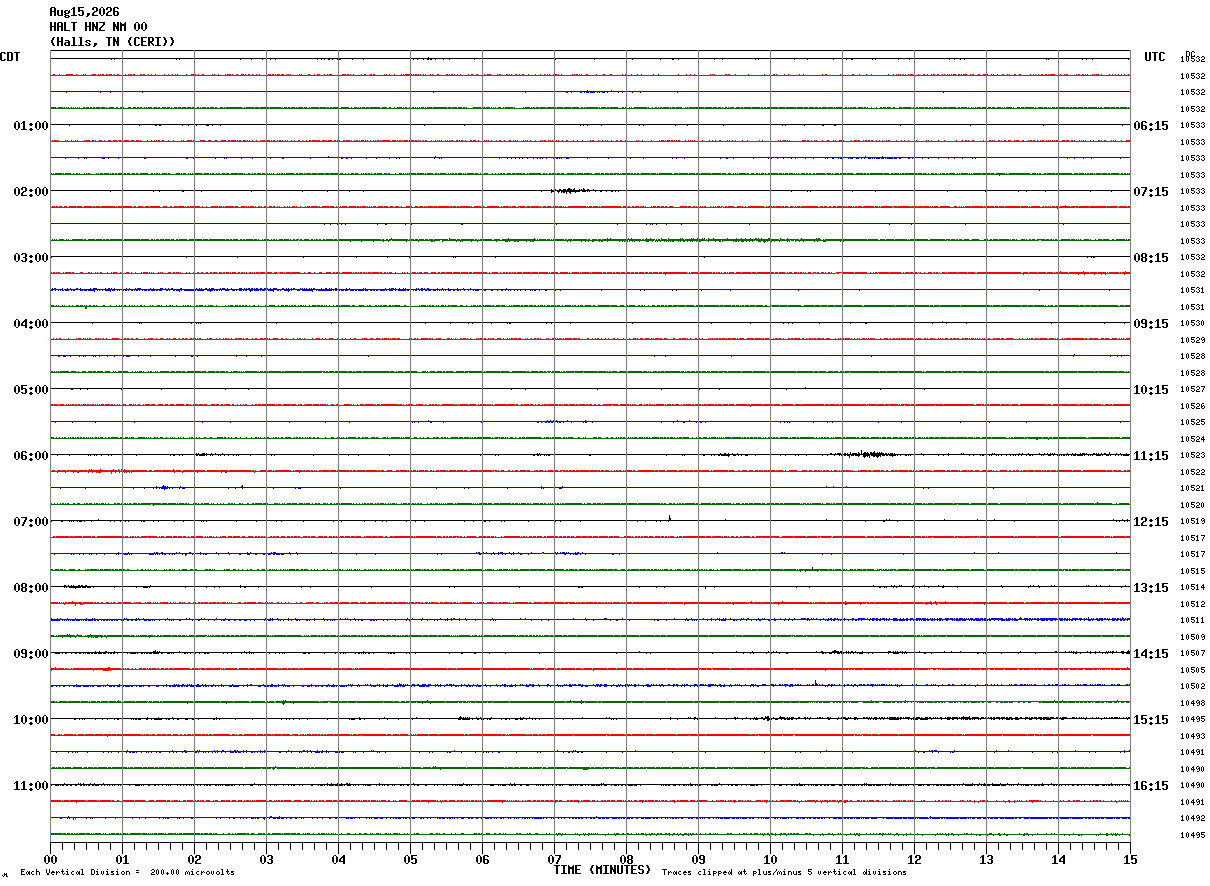Click the 08:15 UTC row label

coord(1150,257)
